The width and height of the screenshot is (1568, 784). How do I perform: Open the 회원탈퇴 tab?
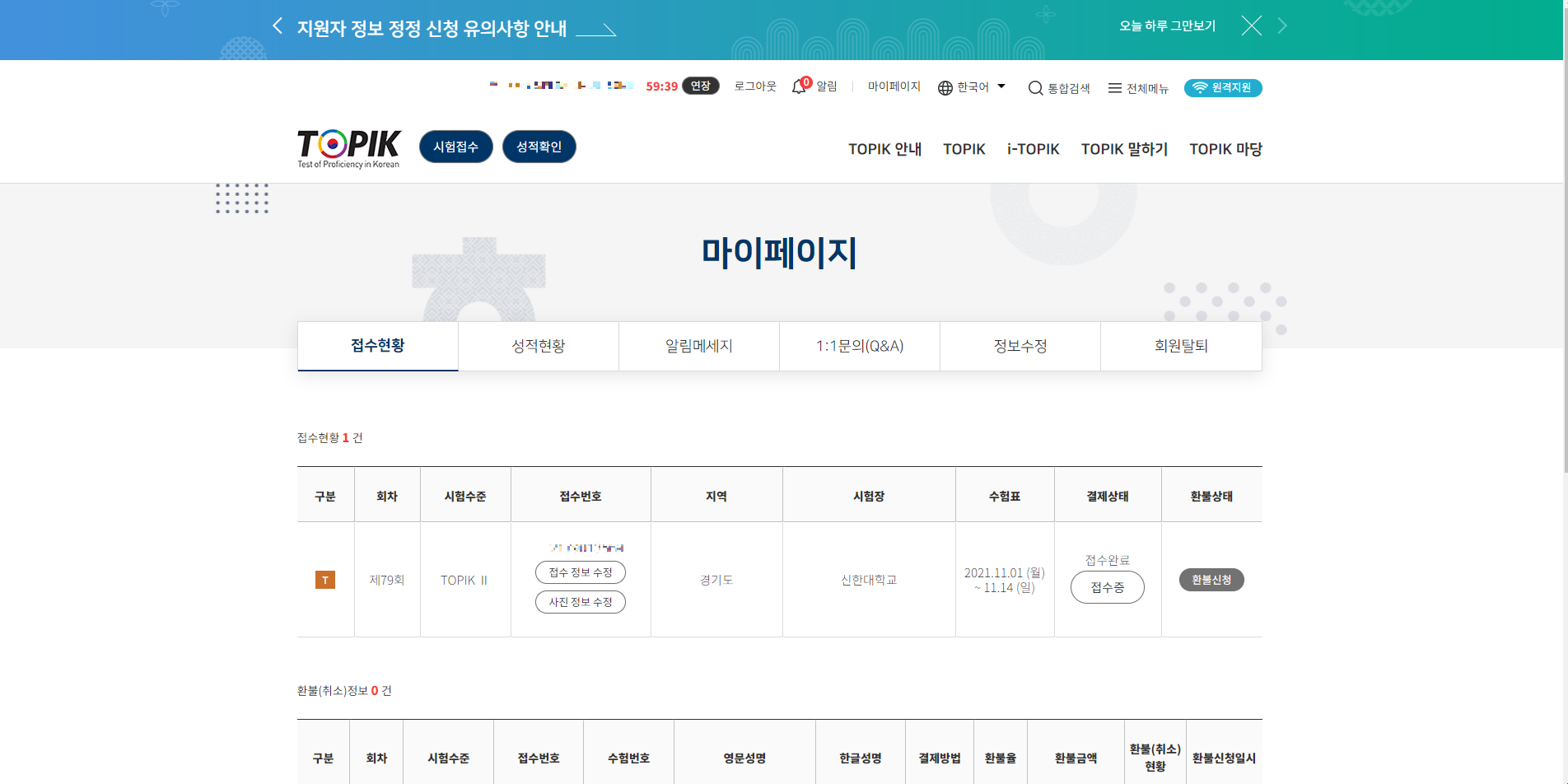(x=1181, y=346)
